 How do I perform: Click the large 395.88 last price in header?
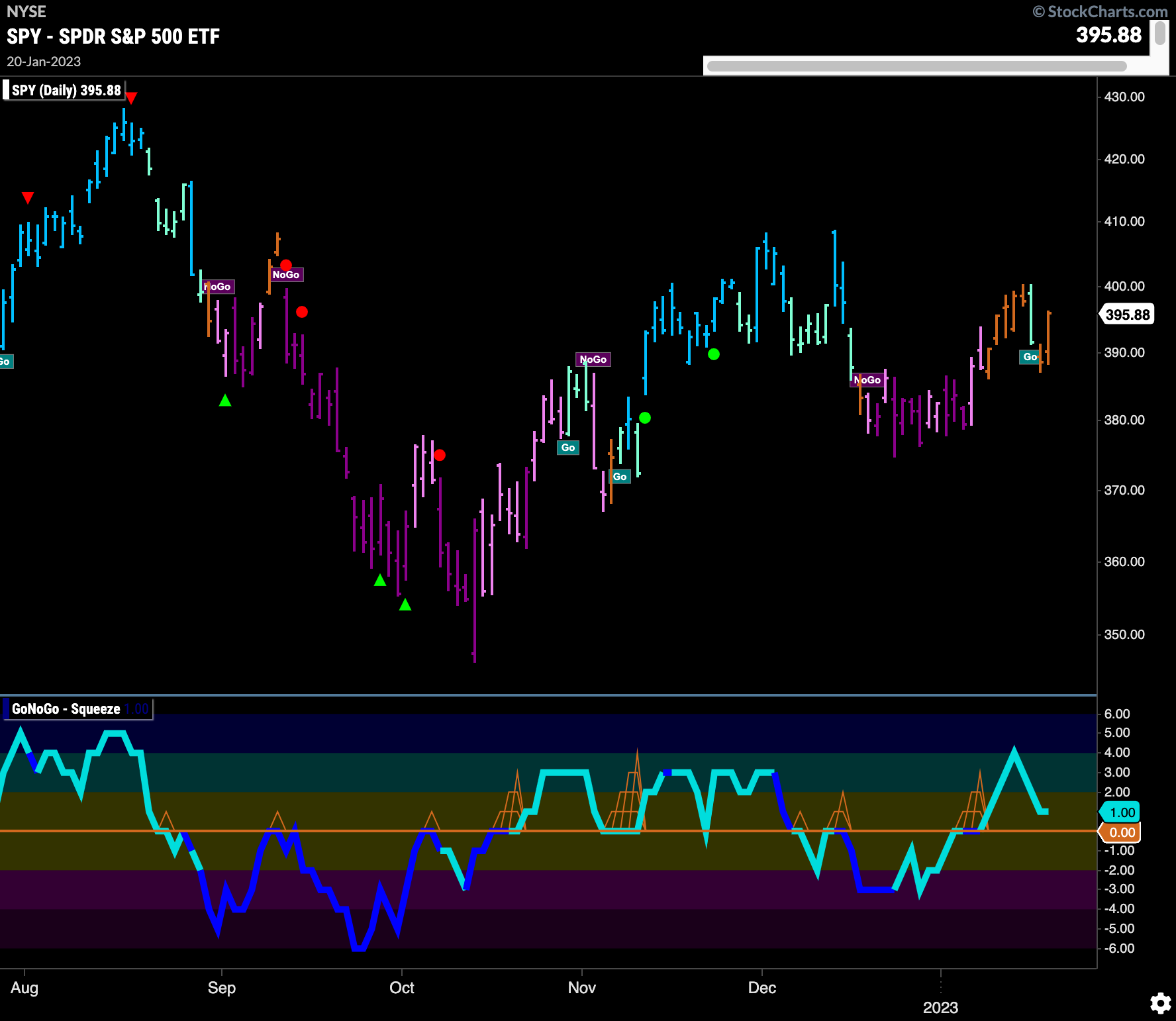(x=1109, y=34)
